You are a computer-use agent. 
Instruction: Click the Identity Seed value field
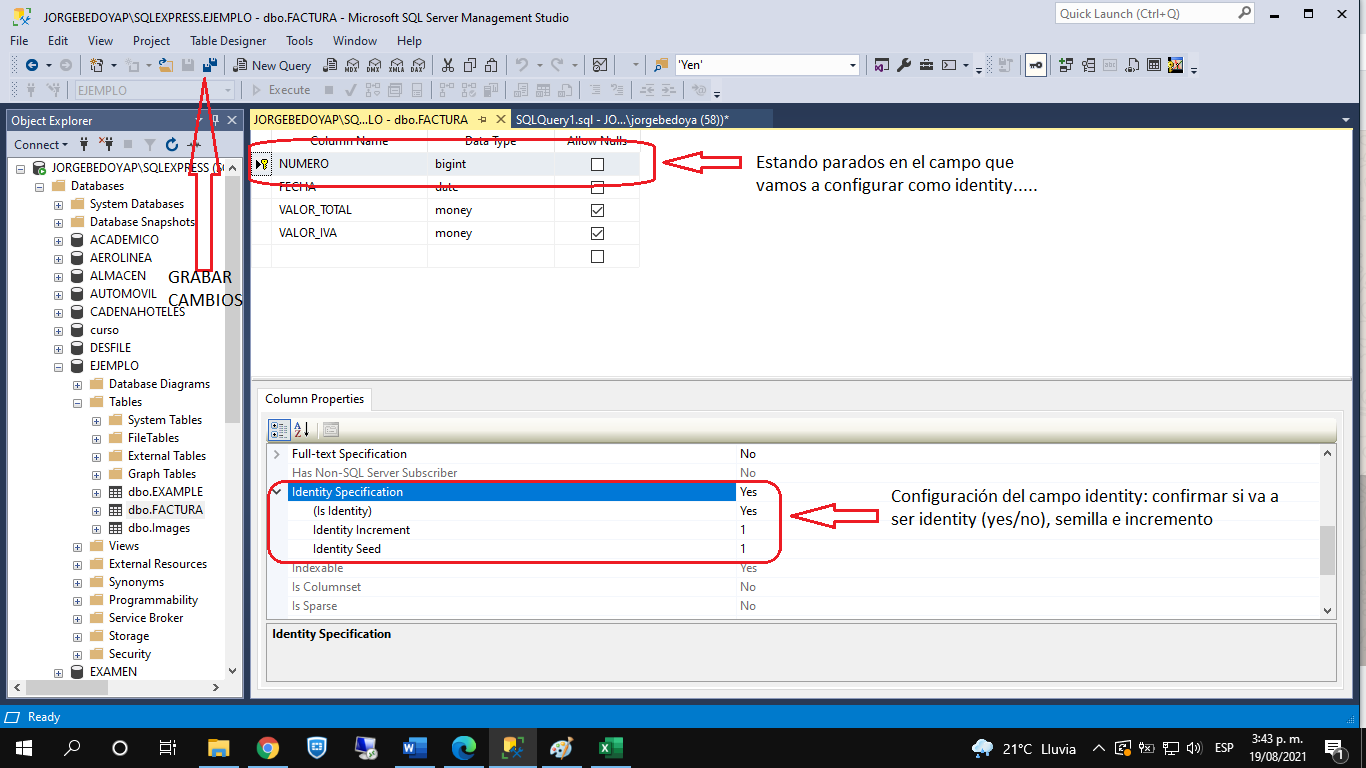click(1028, 549)
